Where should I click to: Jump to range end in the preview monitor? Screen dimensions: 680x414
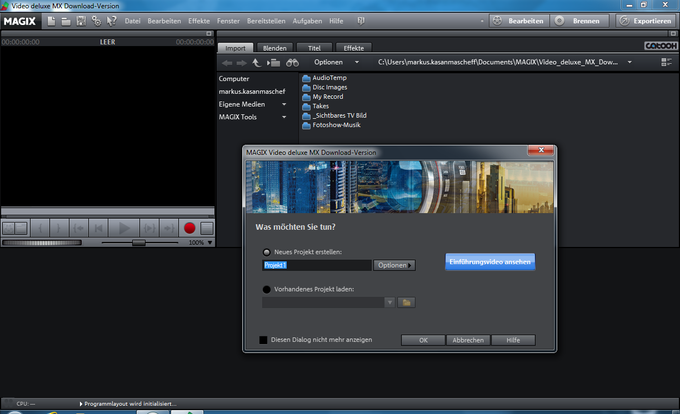[x=169, y=228]
